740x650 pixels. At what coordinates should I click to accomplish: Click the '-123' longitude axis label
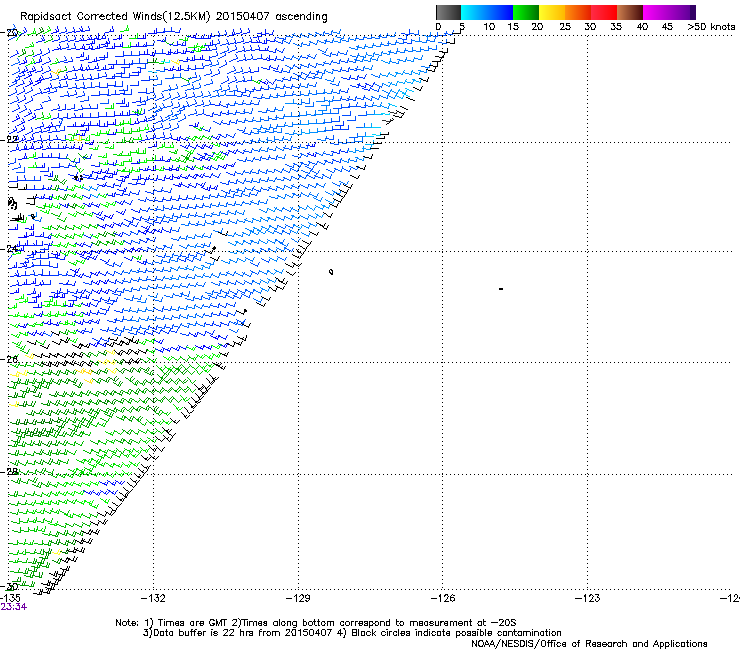click(x=588, y=599)
